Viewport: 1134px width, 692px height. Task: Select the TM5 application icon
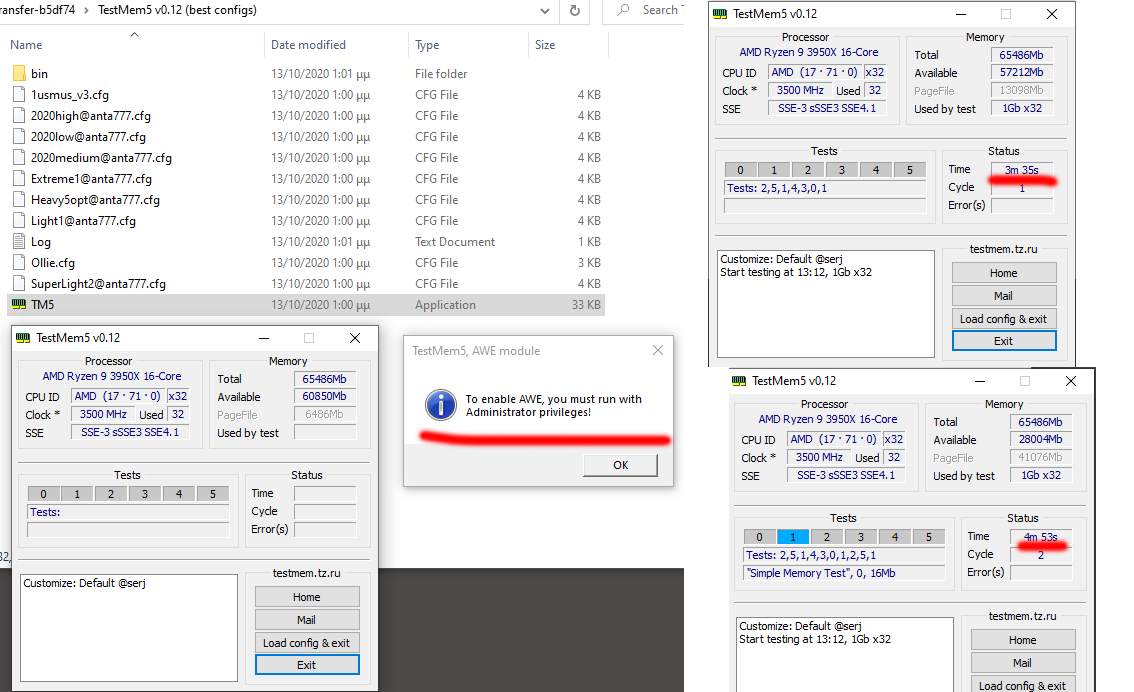[x=19, y=304]
